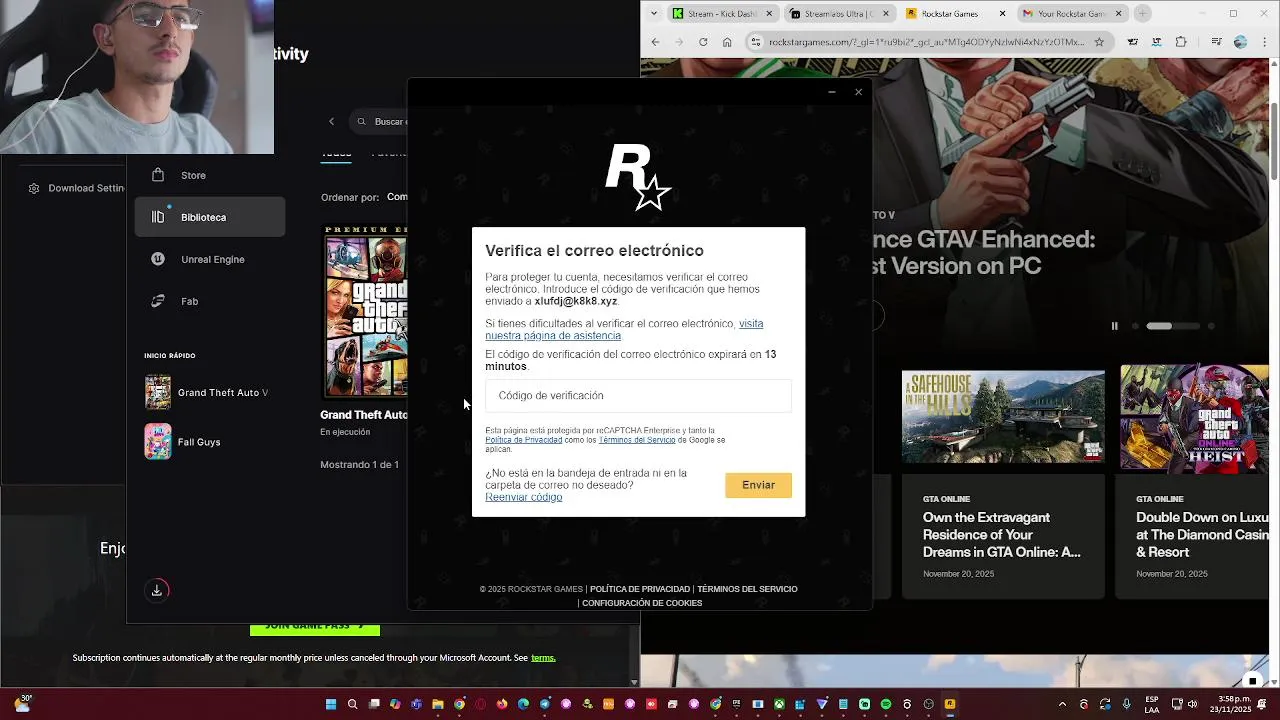Open the Windows Start menu
Viewport: 1280px width, 720px height.
pyautogui.click(x=331, y=704)
